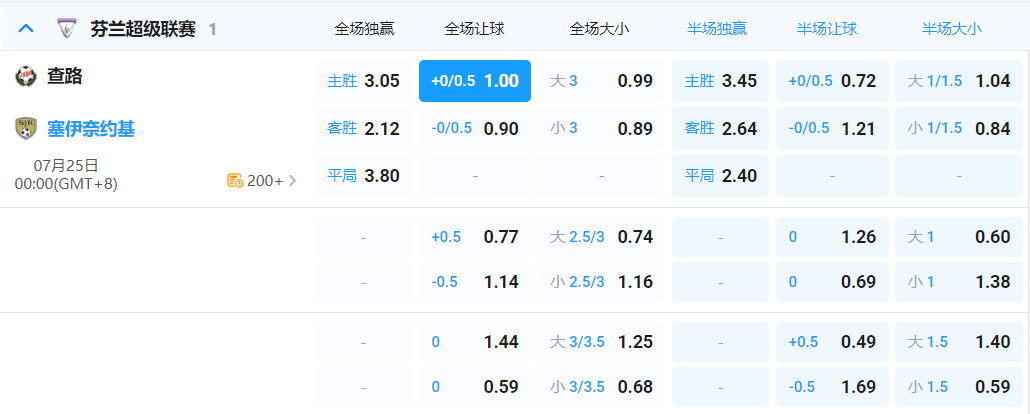Open the 查路 team name

(64, 76)
